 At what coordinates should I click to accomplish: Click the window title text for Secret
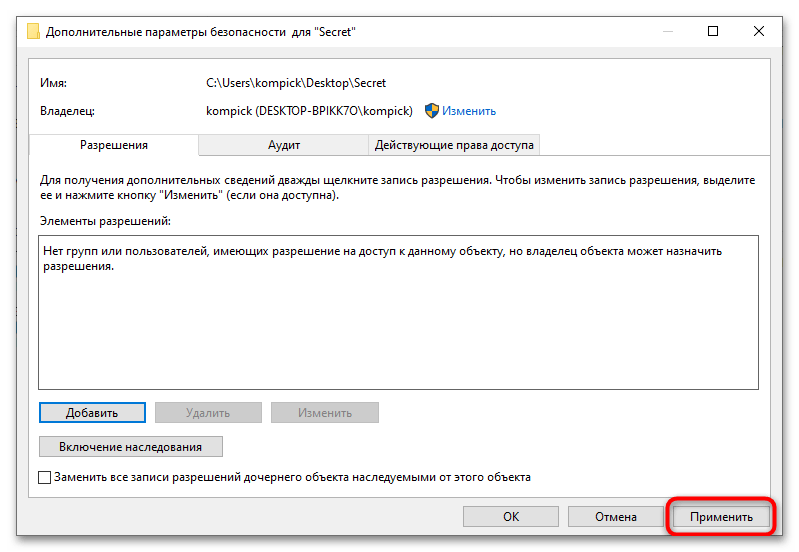coord(201,32)
